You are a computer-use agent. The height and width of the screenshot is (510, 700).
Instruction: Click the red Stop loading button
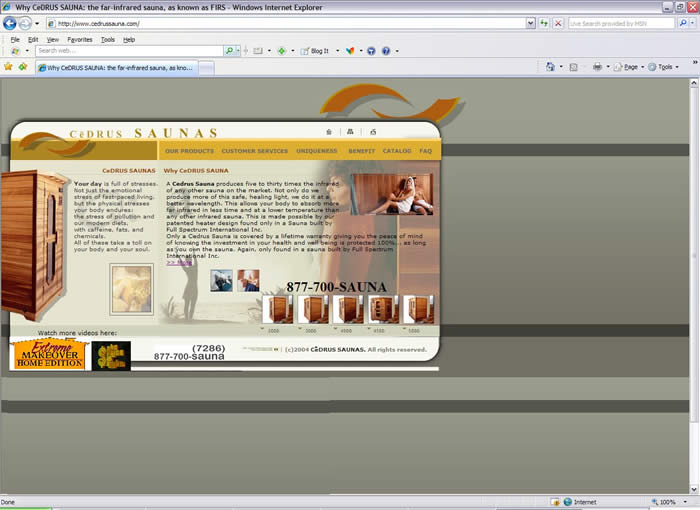coord(558,23)
